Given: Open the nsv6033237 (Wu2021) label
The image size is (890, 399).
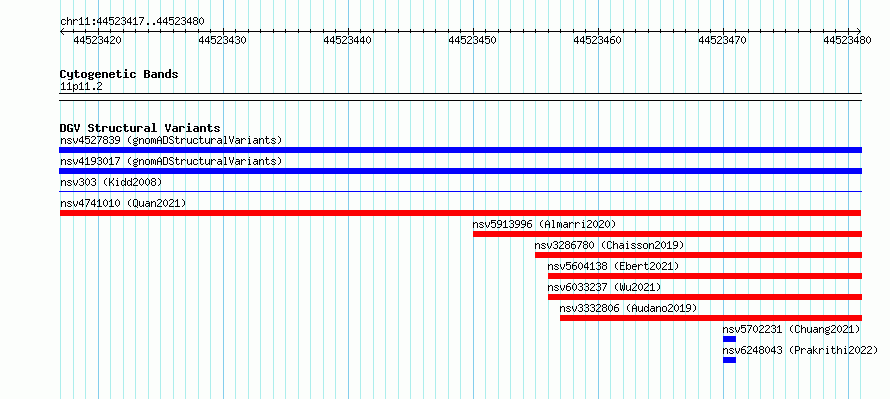Looking at the screenshot, I should click(x=604, y=287).
